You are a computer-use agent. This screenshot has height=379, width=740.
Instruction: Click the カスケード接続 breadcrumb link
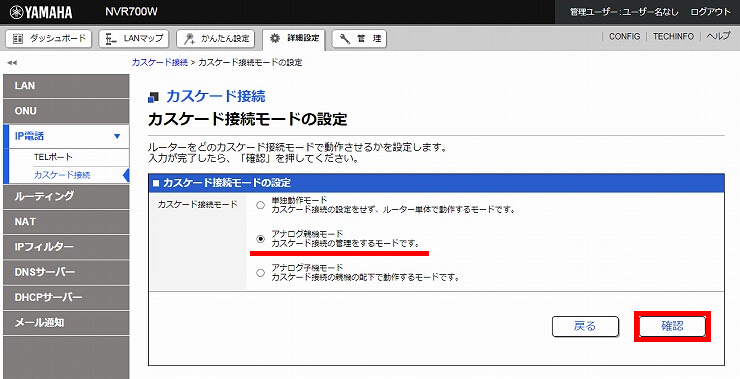(x=160, y=62)
